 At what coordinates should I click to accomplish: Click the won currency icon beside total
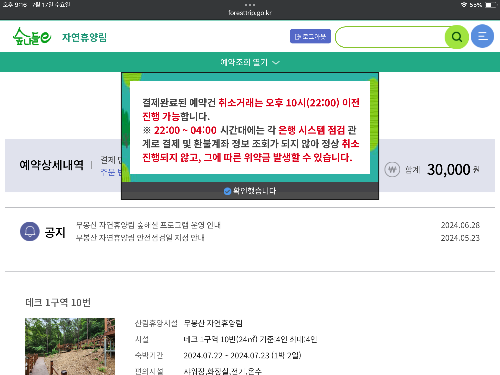392,170
